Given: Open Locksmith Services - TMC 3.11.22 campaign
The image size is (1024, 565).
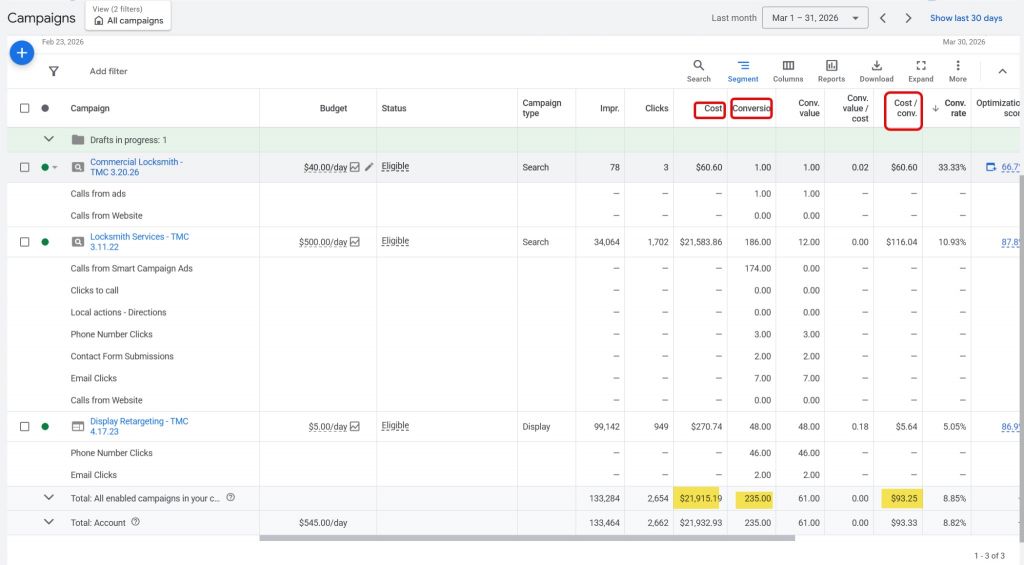Looking at the screenshot, I should point(139,242).
